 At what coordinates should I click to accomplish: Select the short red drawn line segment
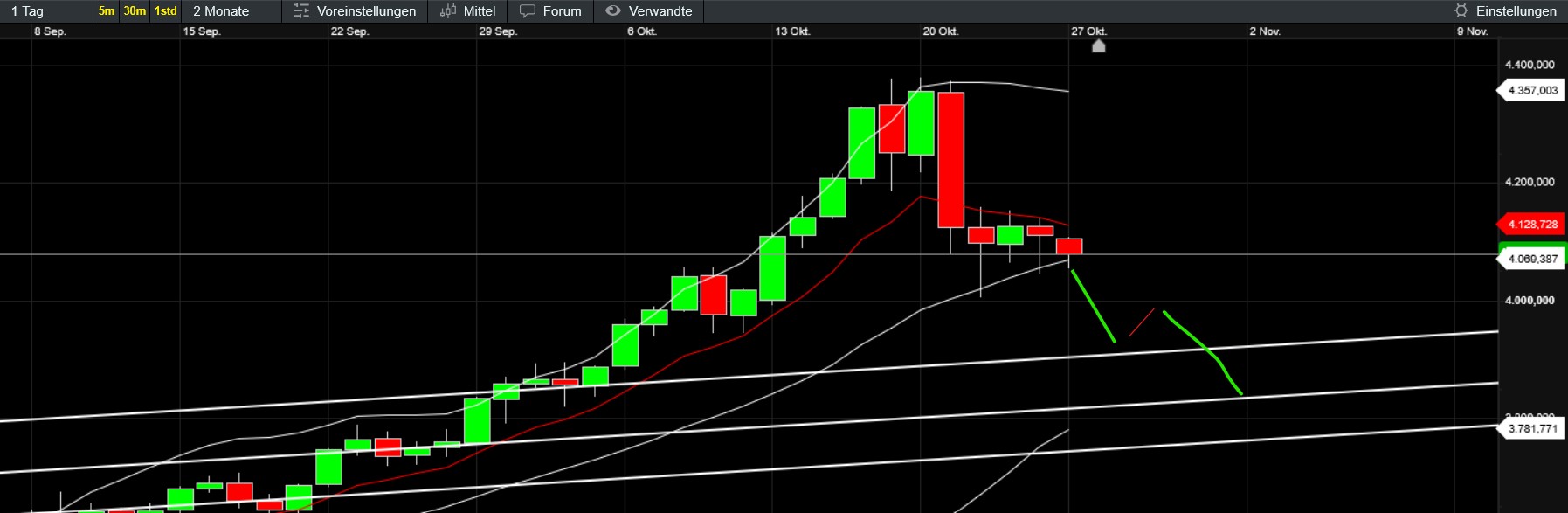coord(1142,322)
